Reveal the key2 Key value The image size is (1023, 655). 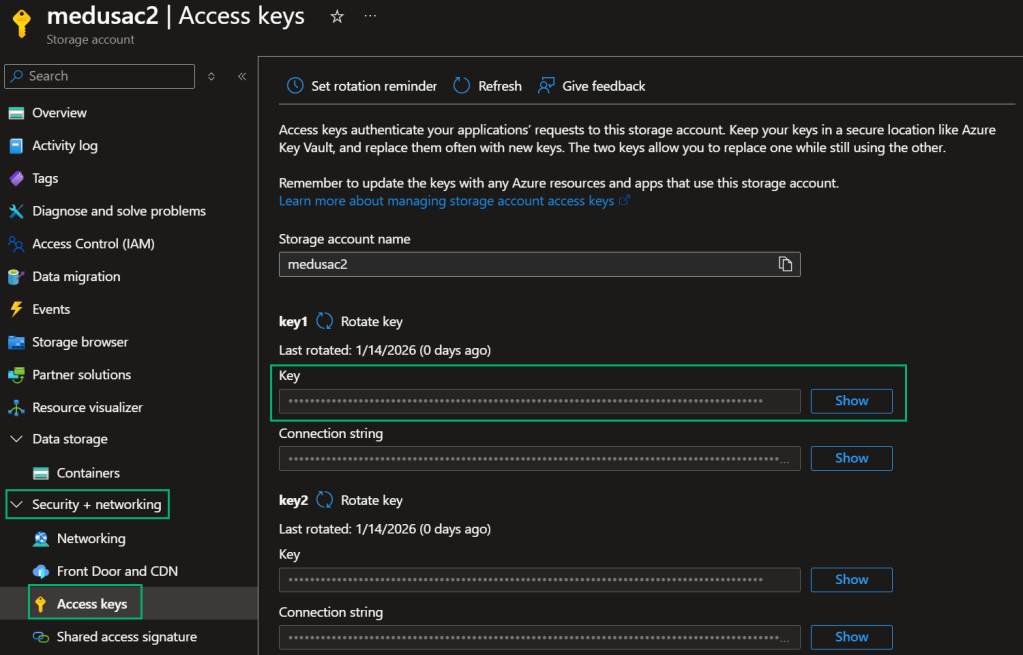pyautogui.click(x=851, y=579)
